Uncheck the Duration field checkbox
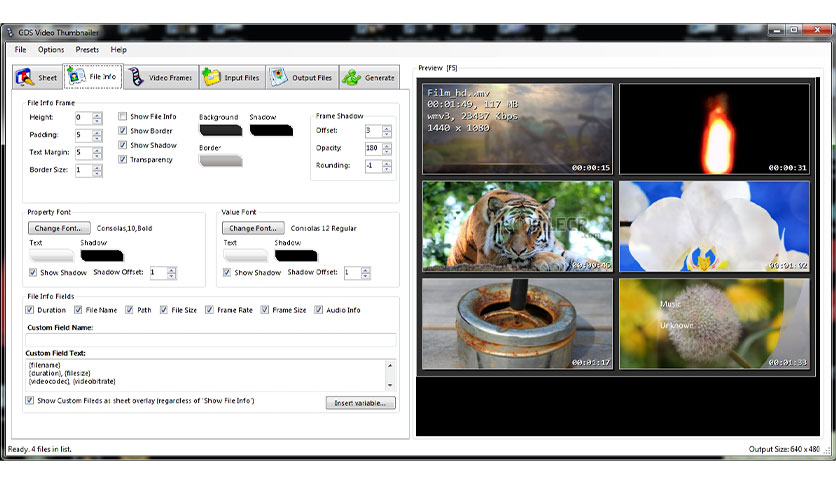The width and height of the screenshot is (836, 484). pyautogui.click(x=30, y=310)
